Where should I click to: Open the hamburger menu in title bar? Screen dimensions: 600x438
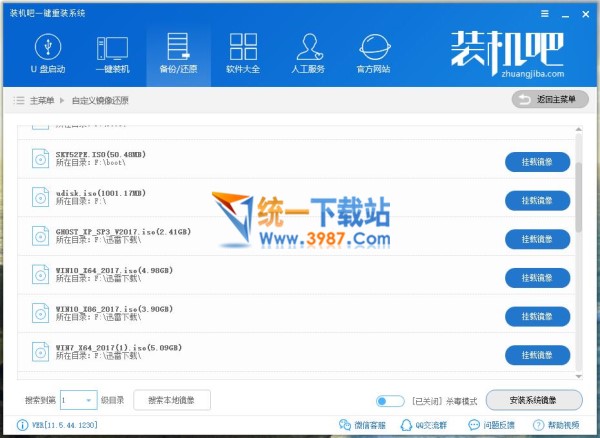[545, 14]
